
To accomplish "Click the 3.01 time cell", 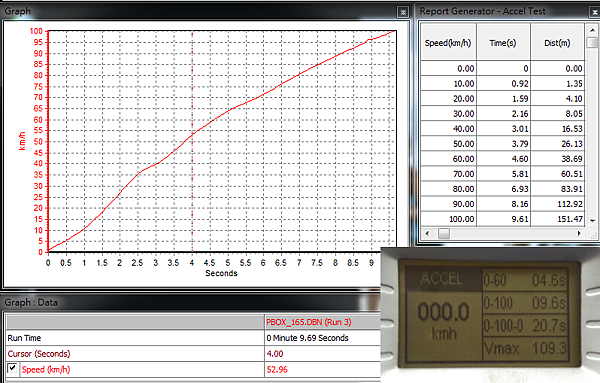I will [503, 129].
